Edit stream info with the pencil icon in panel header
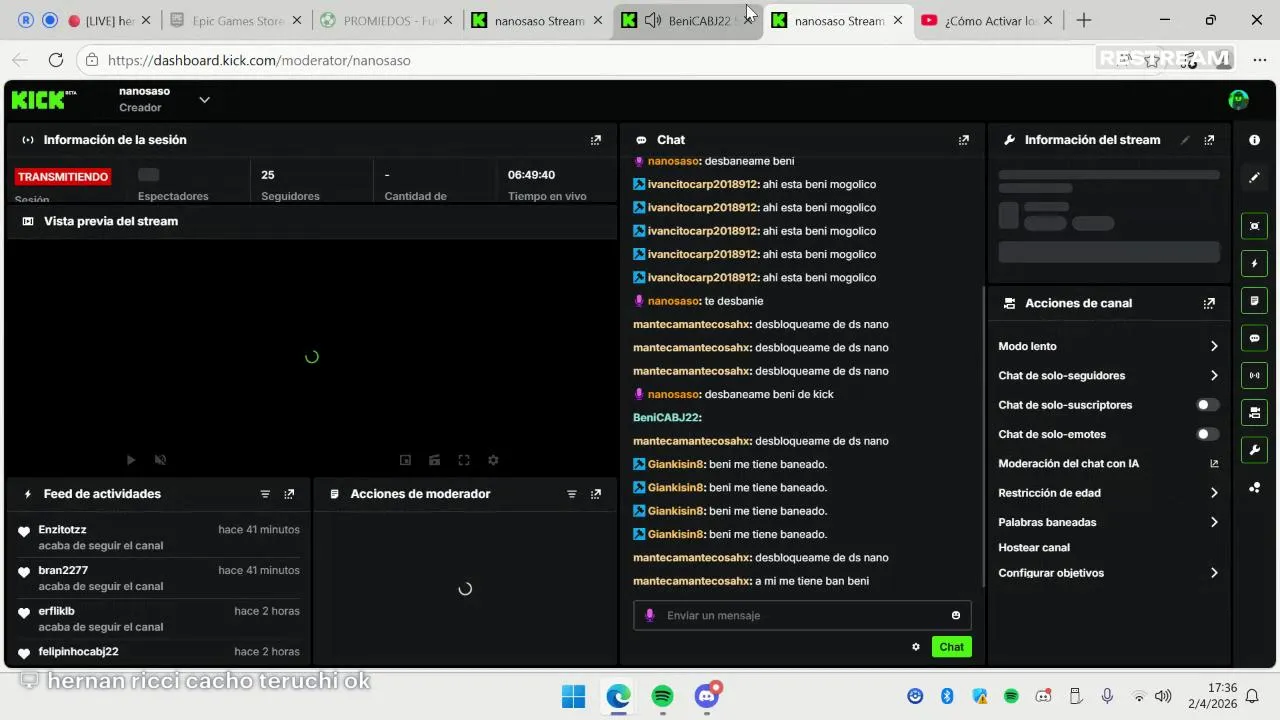The height and width of the screenshot is (720, 1280). coord(1185,140)
